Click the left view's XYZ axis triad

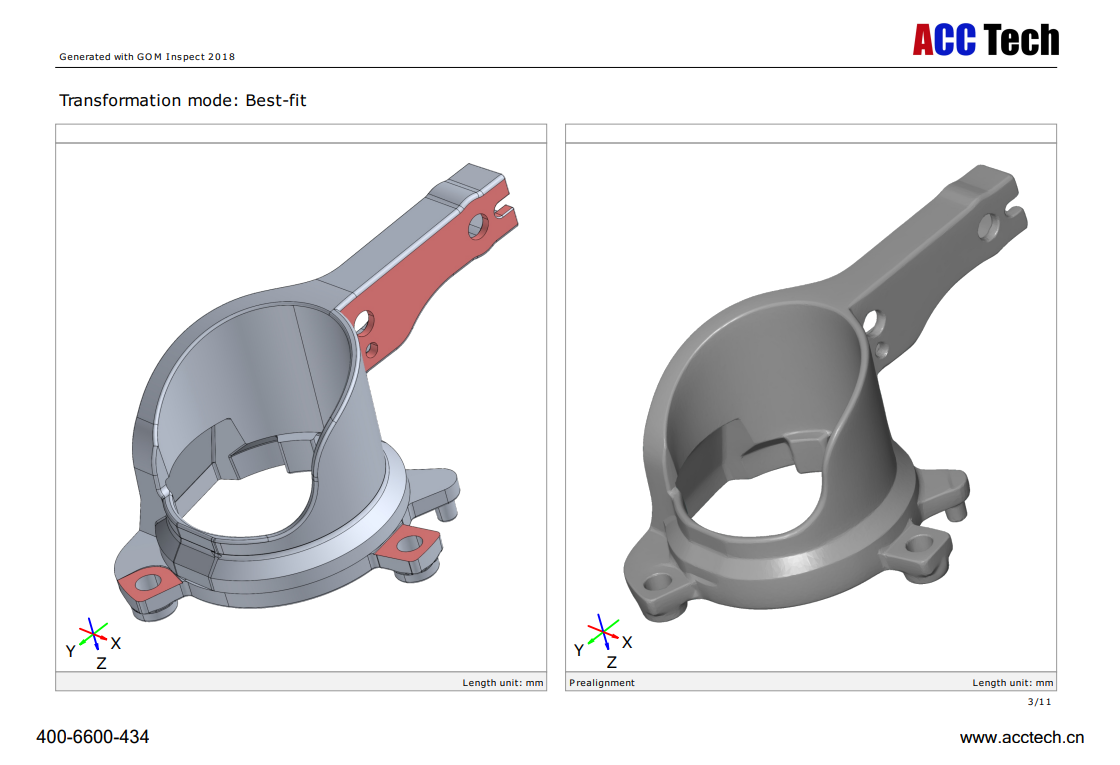click(94, 633)
